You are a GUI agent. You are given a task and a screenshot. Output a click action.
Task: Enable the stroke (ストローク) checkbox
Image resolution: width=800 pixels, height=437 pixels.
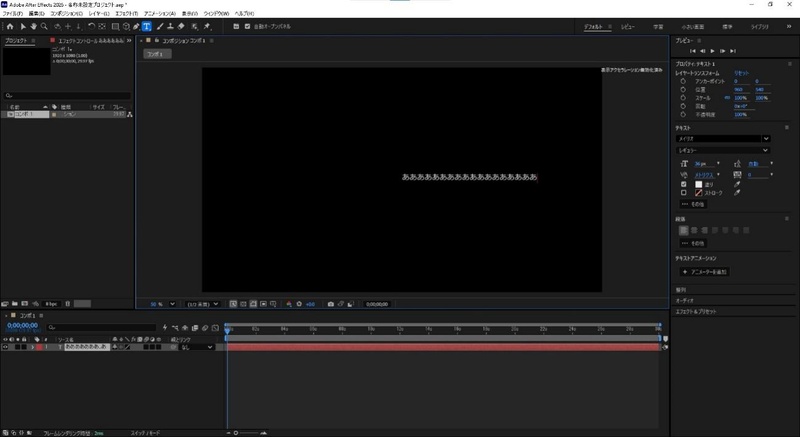(684, 193)
